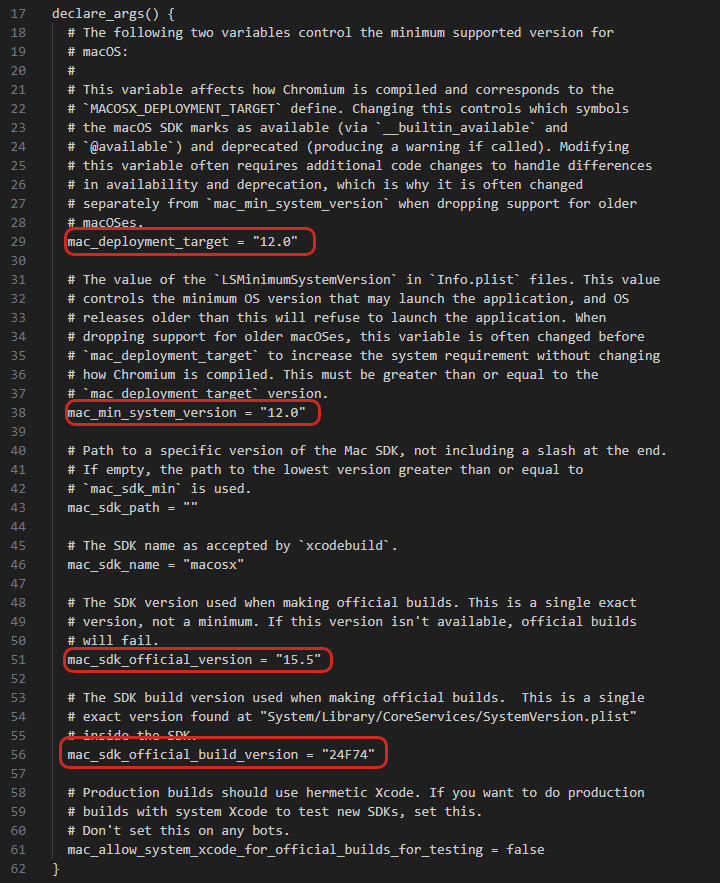Screen dimensions: 720x883
Task: Click line number 29 in the gutter
Action: pos(18,242)
